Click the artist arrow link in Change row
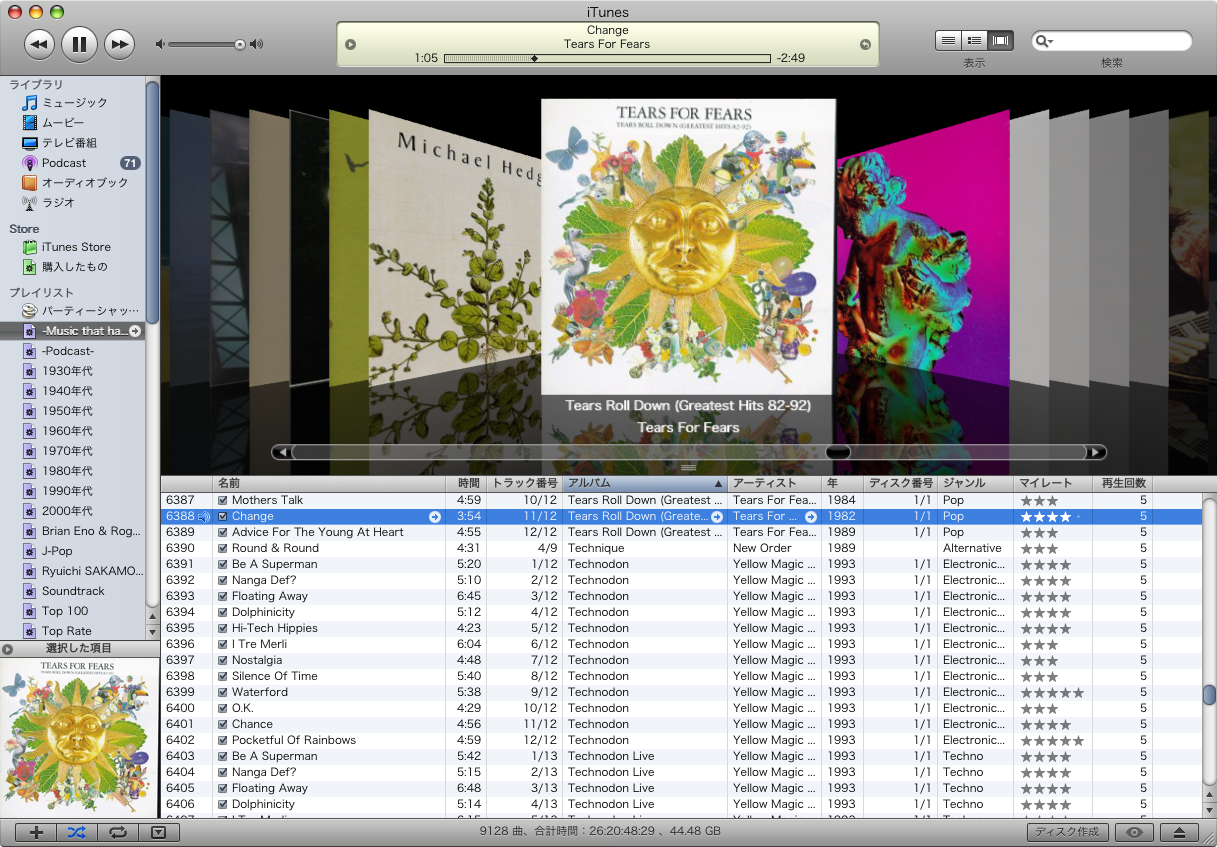Viewport: 1217px width, 847px height. tap(811, 517)
